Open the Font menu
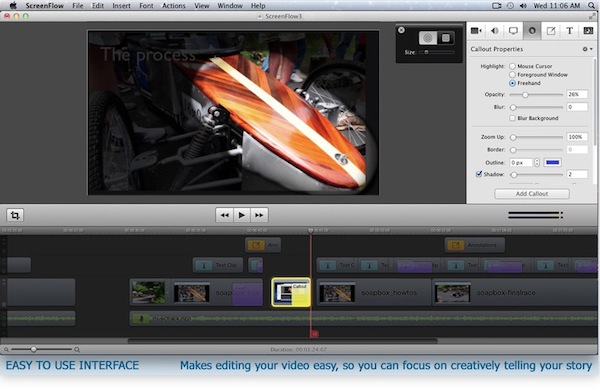The height and width of the screenshot is (390, 600). [x=146, y=6]
